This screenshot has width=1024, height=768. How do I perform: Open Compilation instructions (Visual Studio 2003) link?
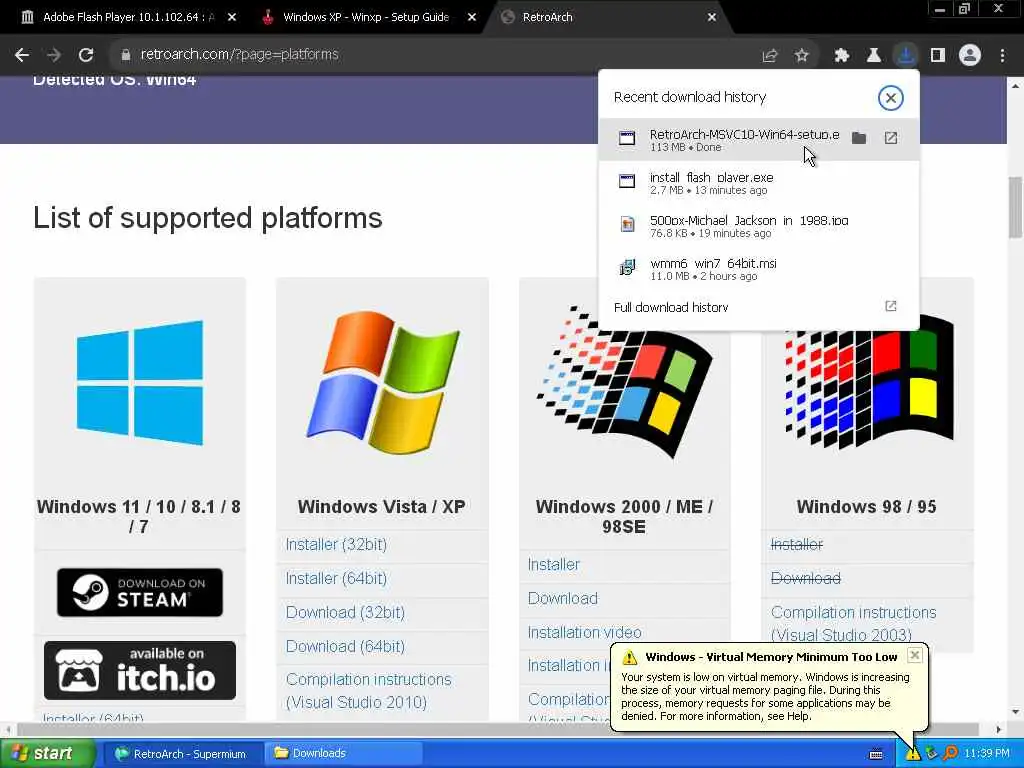click(x=854, y=624)
